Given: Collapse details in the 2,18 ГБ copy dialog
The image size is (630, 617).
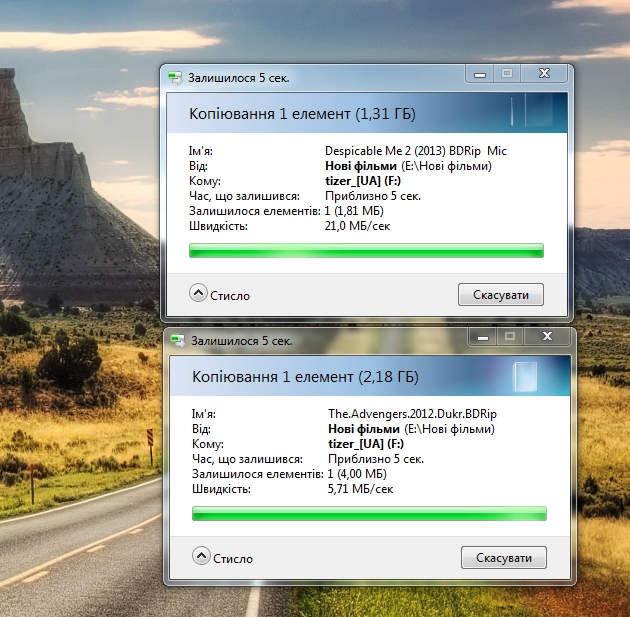Looking at the screenshot, I should point(201,556).
